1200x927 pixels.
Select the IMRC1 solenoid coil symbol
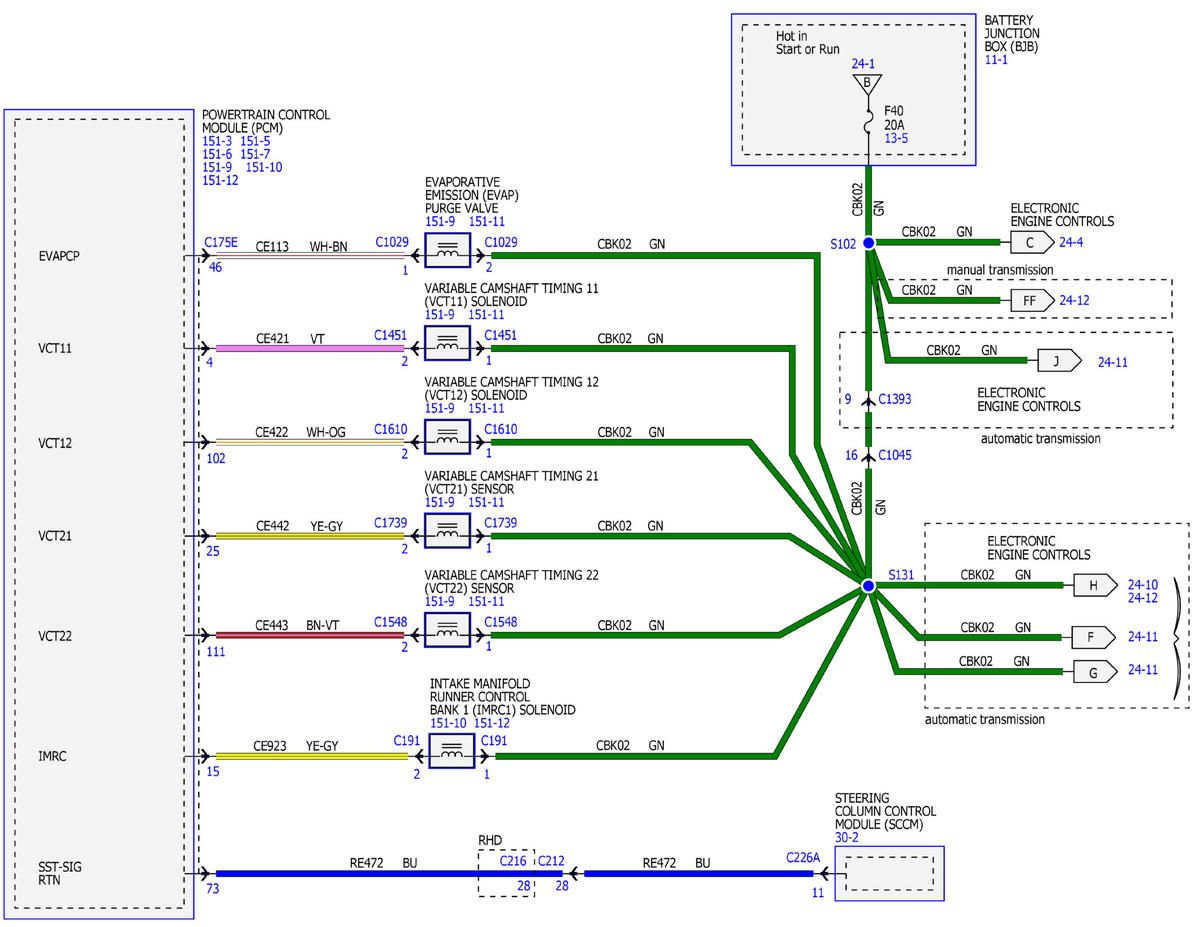(451, 750)
